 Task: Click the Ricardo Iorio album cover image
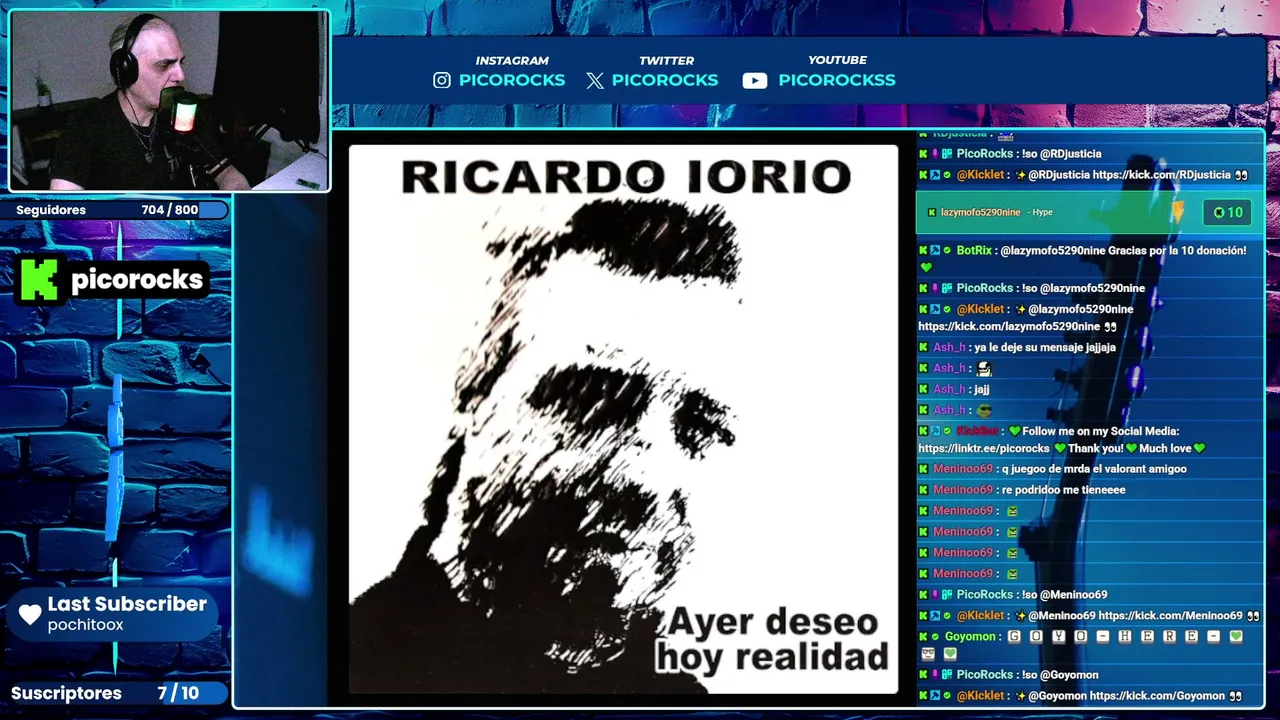(x=623, y=419)
